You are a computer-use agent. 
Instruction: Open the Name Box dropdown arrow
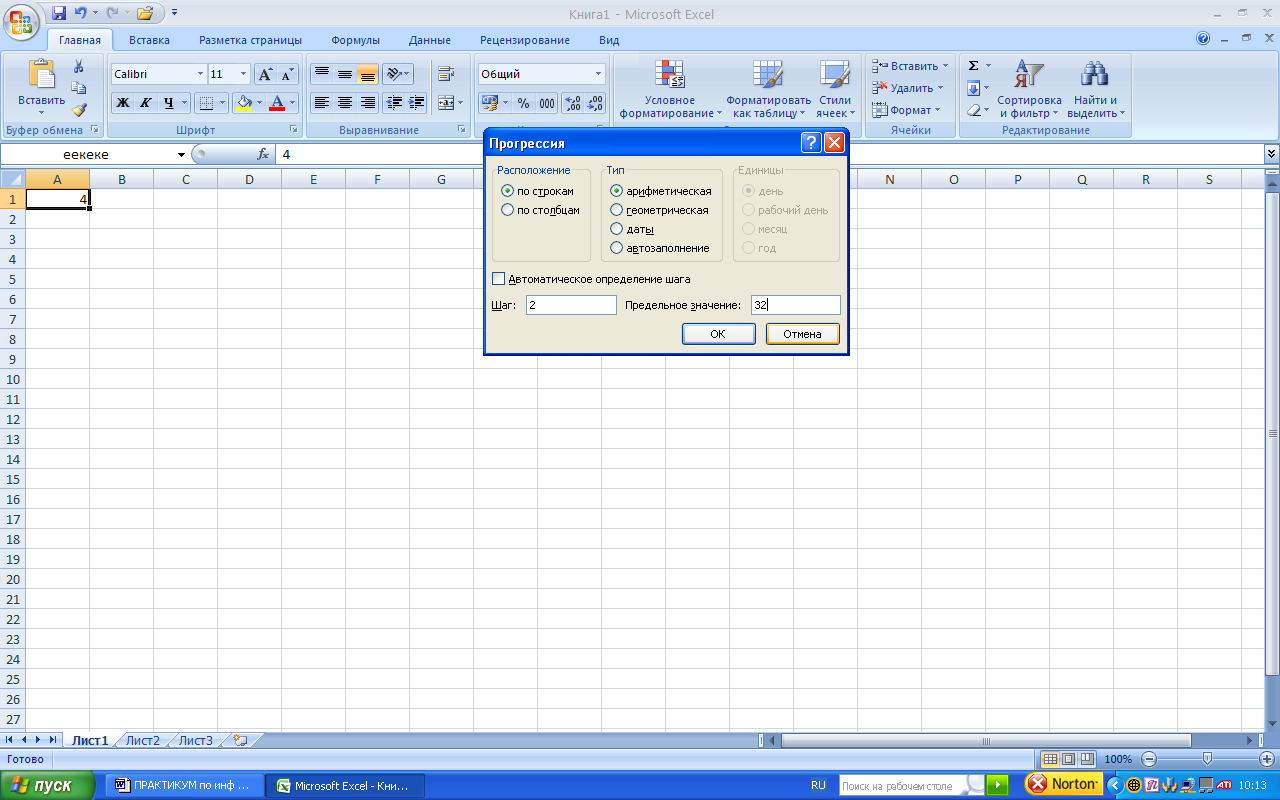[x=181, y=155]
